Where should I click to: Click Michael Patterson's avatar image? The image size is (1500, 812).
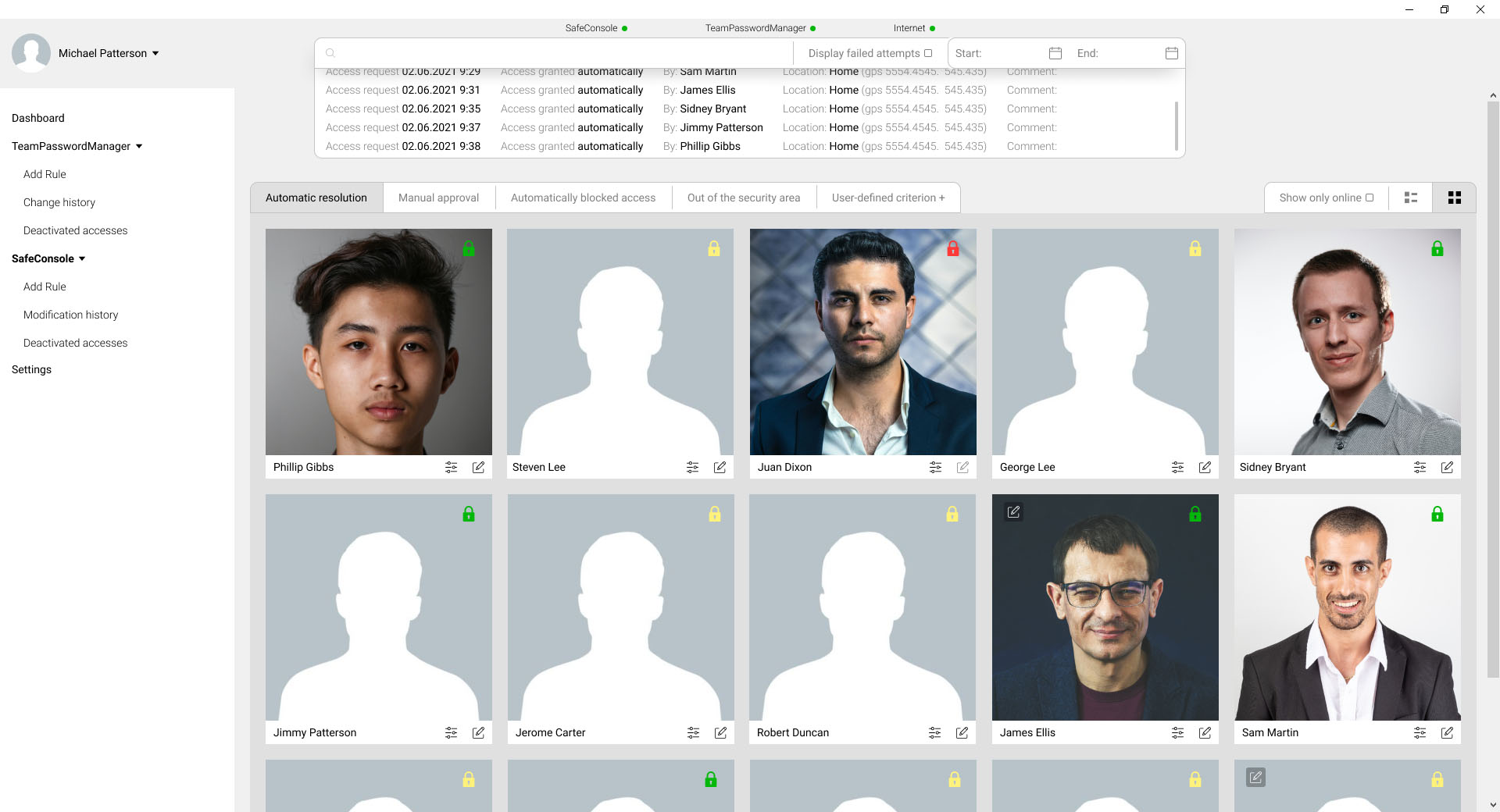(31, 53)
